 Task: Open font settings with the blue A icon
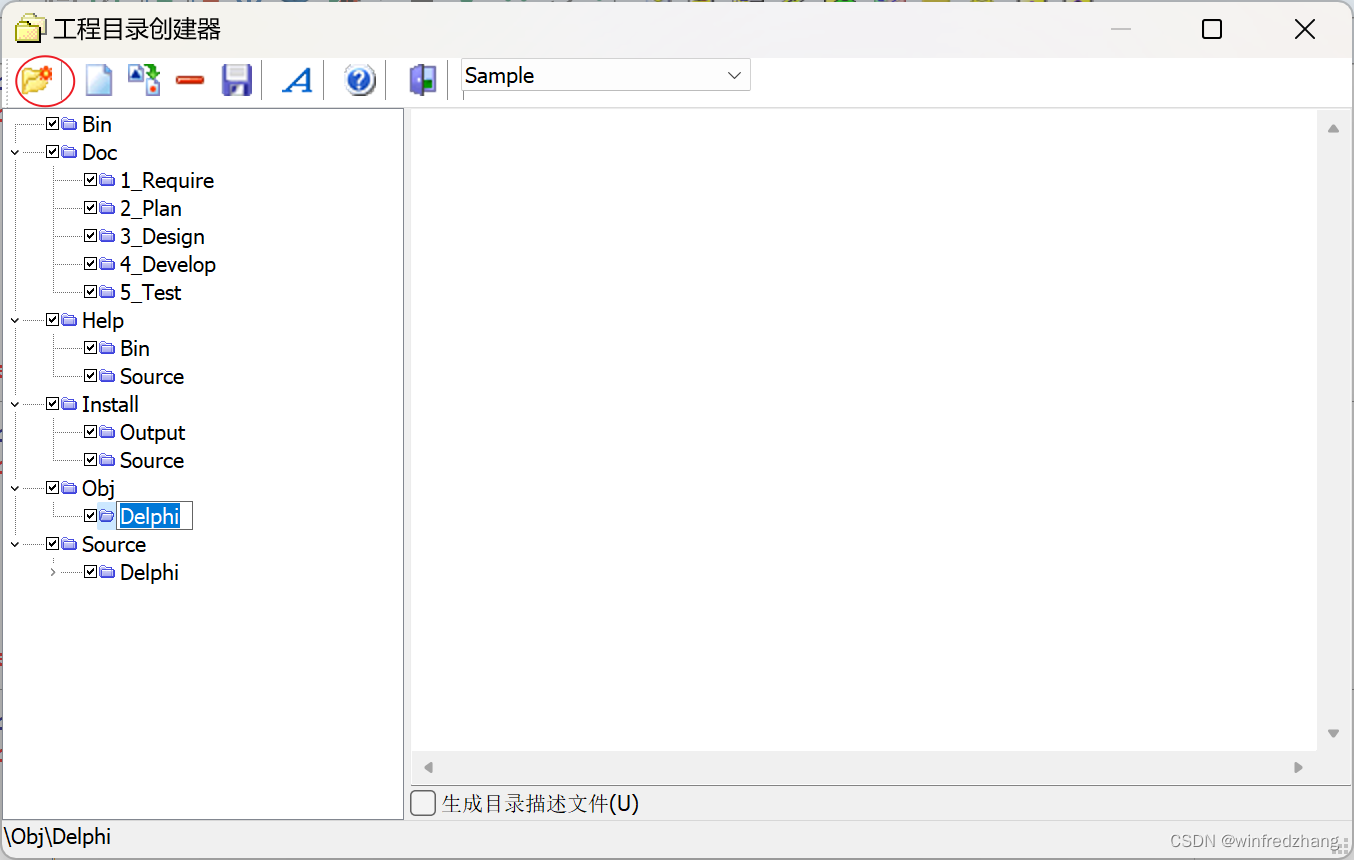[297, 80]
